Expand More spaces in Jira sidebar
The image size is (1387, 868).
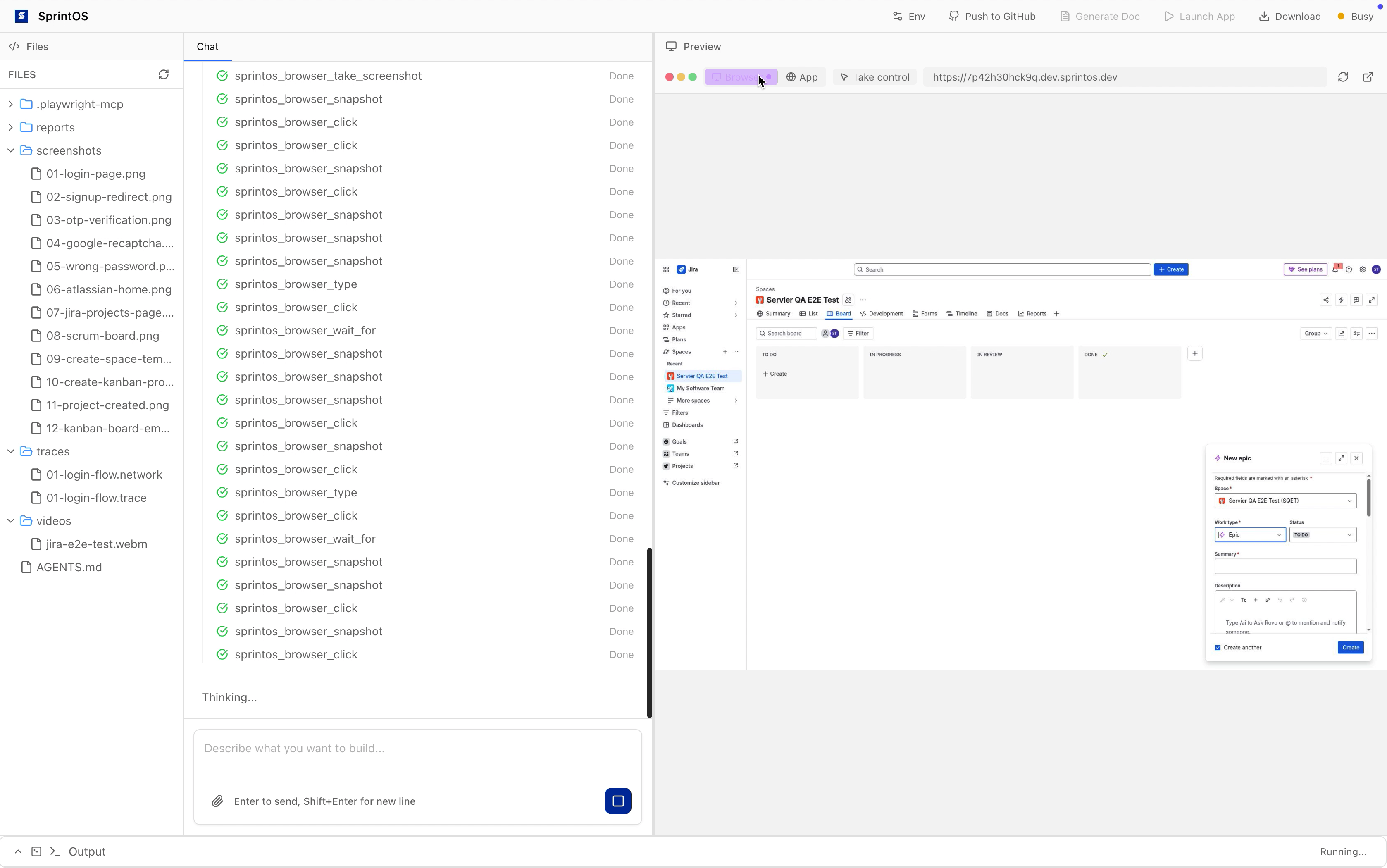736,401
